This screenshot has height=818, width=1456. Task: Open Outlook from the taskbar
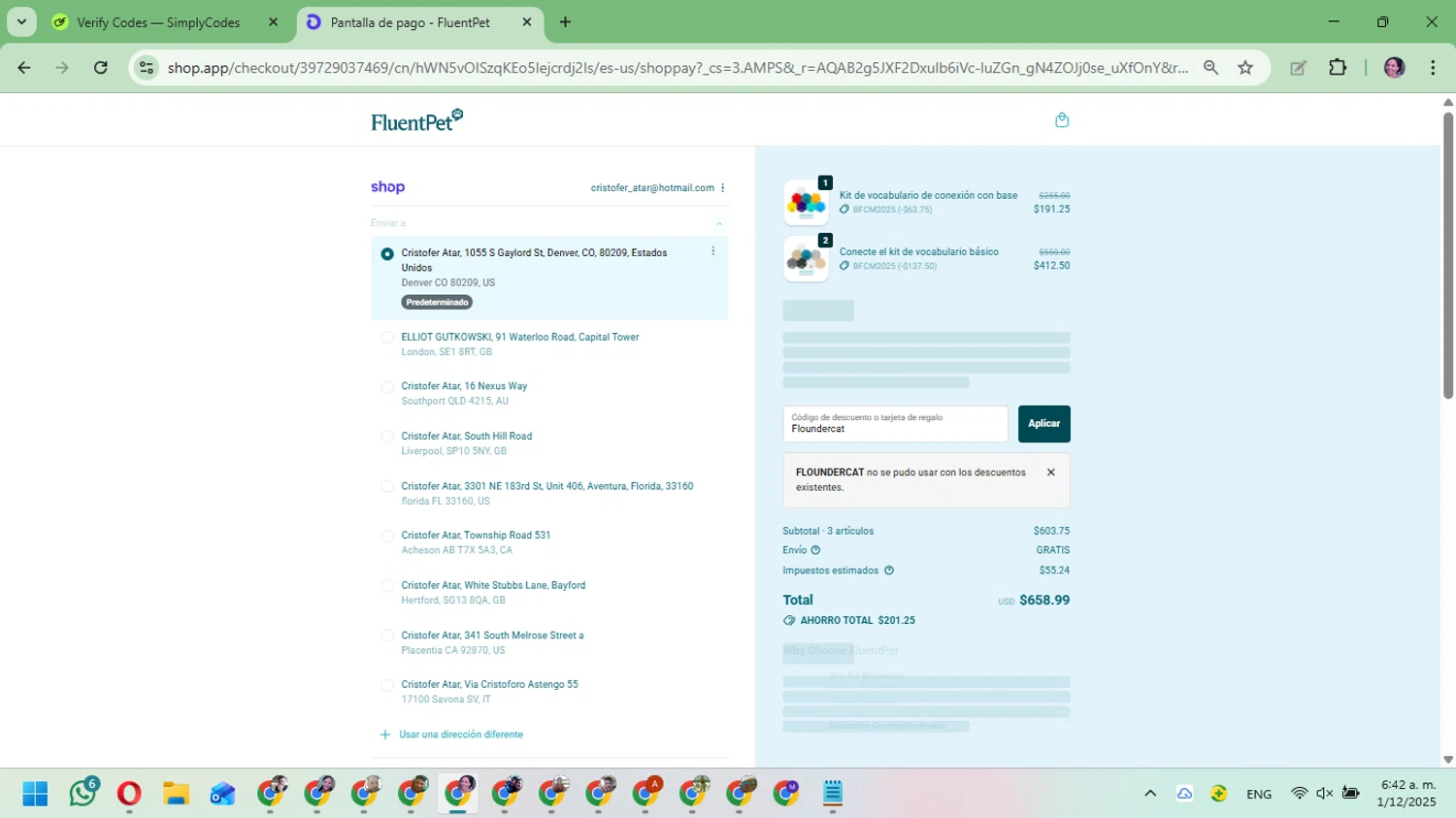pyautogui.click(x=222, y=794)
